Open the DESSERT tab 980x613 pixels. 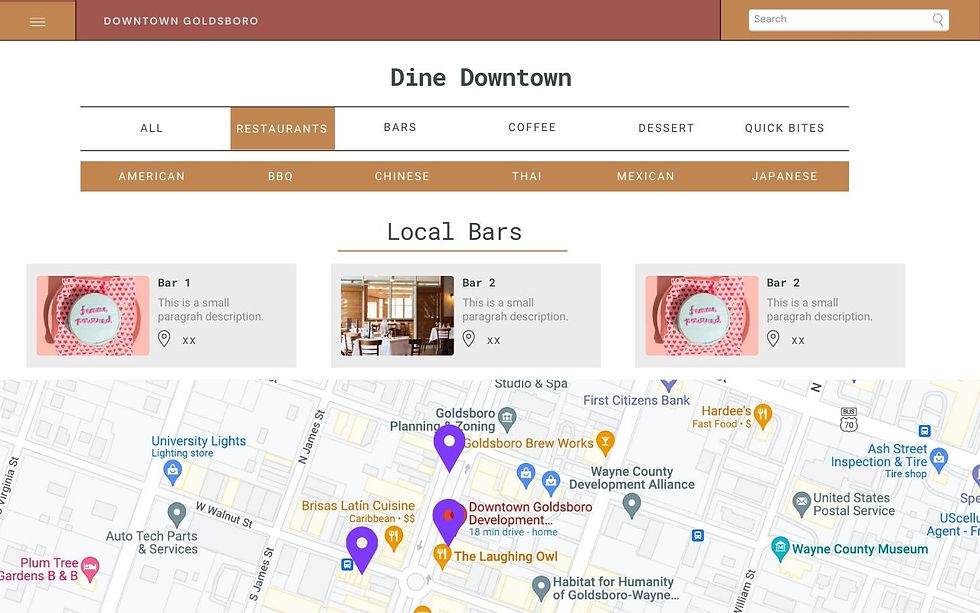click(666, 128)
